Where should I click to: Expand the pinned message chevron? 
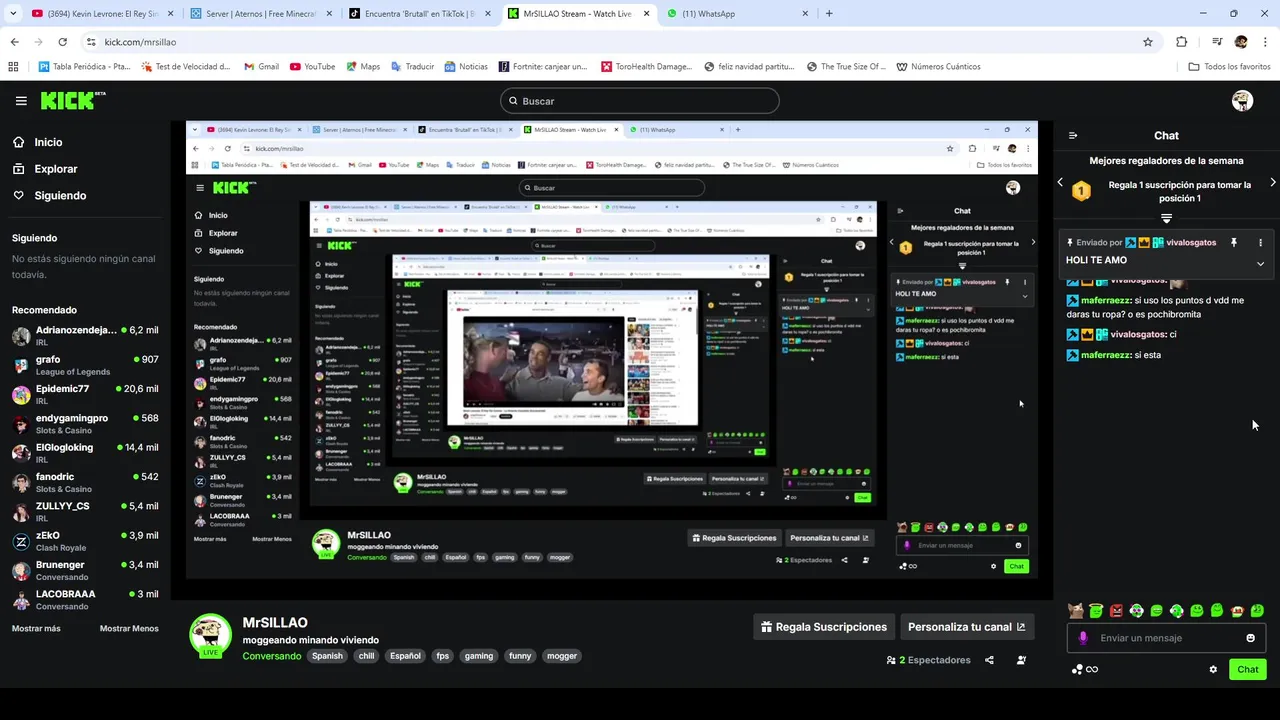click(1260, 264)
